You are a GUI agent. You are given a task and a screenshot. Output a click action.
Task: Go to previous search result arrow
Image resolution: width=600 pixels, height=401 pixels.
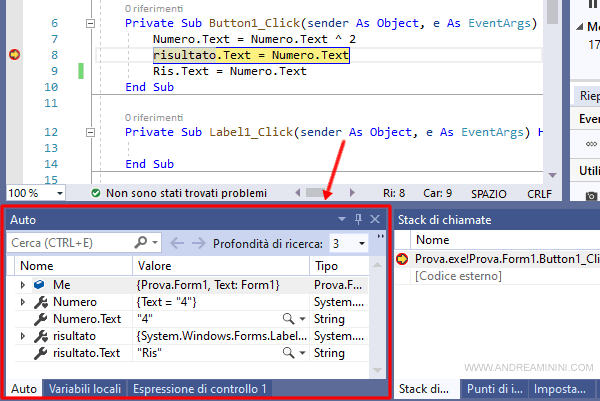tap(175, 243)
